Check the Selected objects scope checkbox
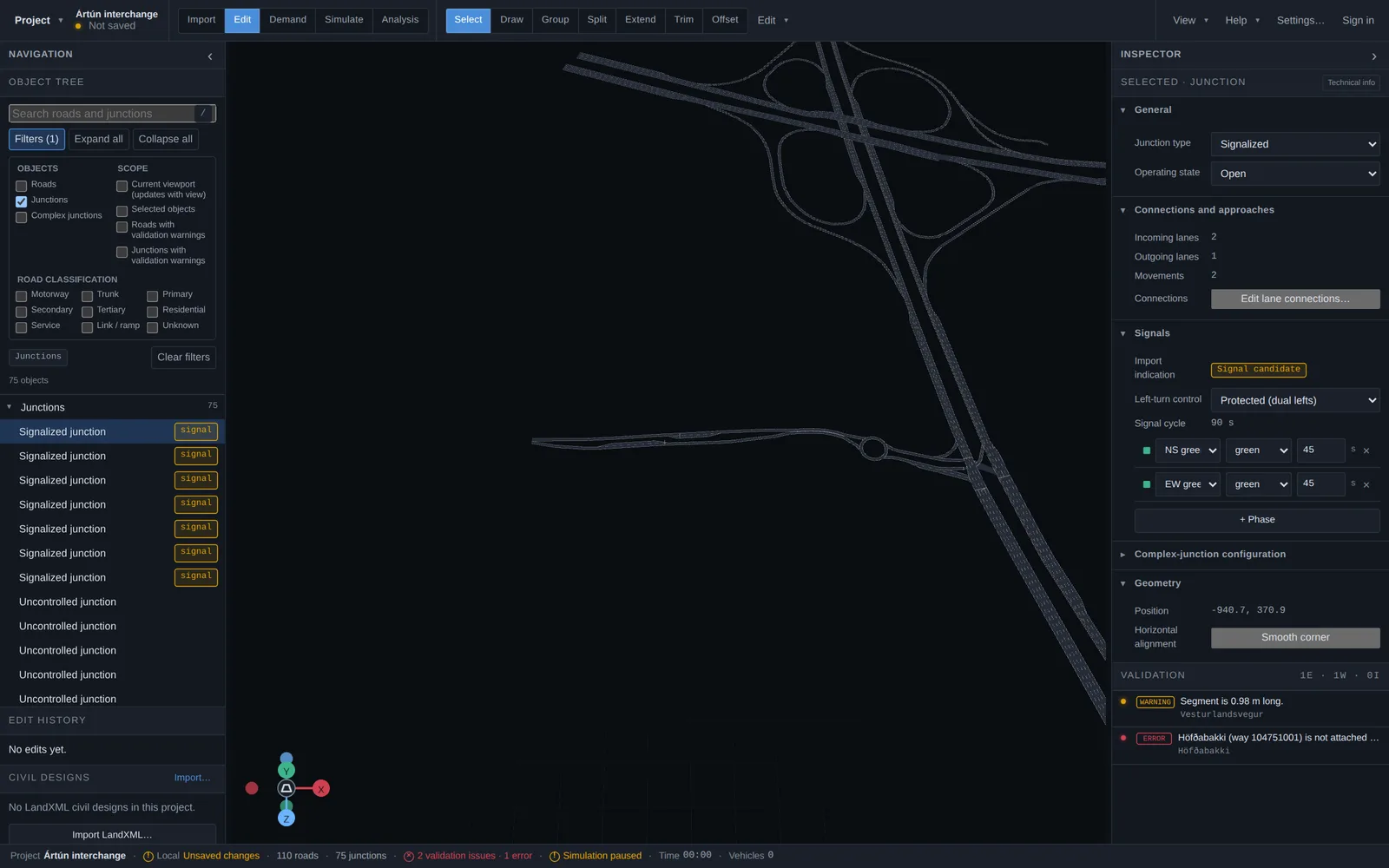The image size is (1389, 868). tap(122, 211)
